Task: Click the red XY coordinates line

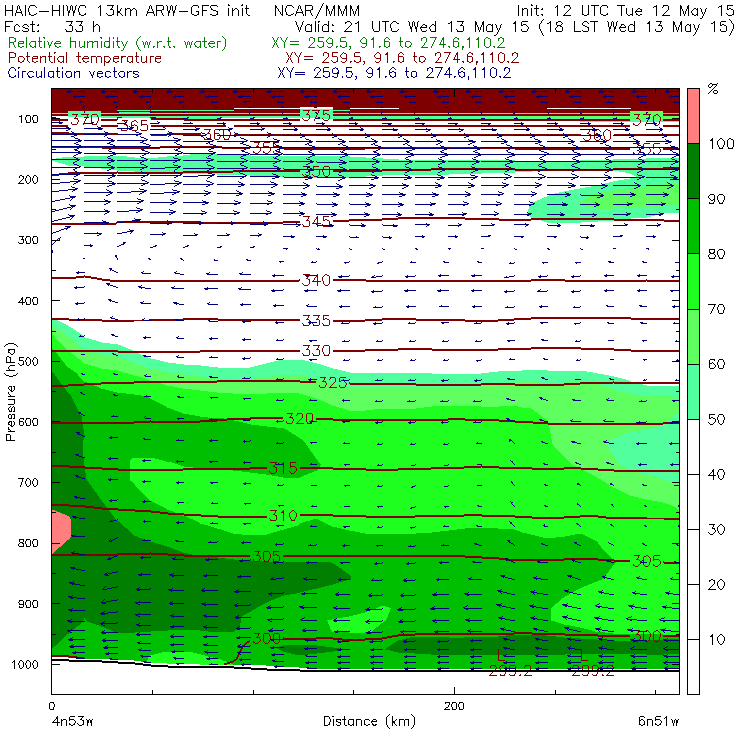Action: click(x=402, y=58)
